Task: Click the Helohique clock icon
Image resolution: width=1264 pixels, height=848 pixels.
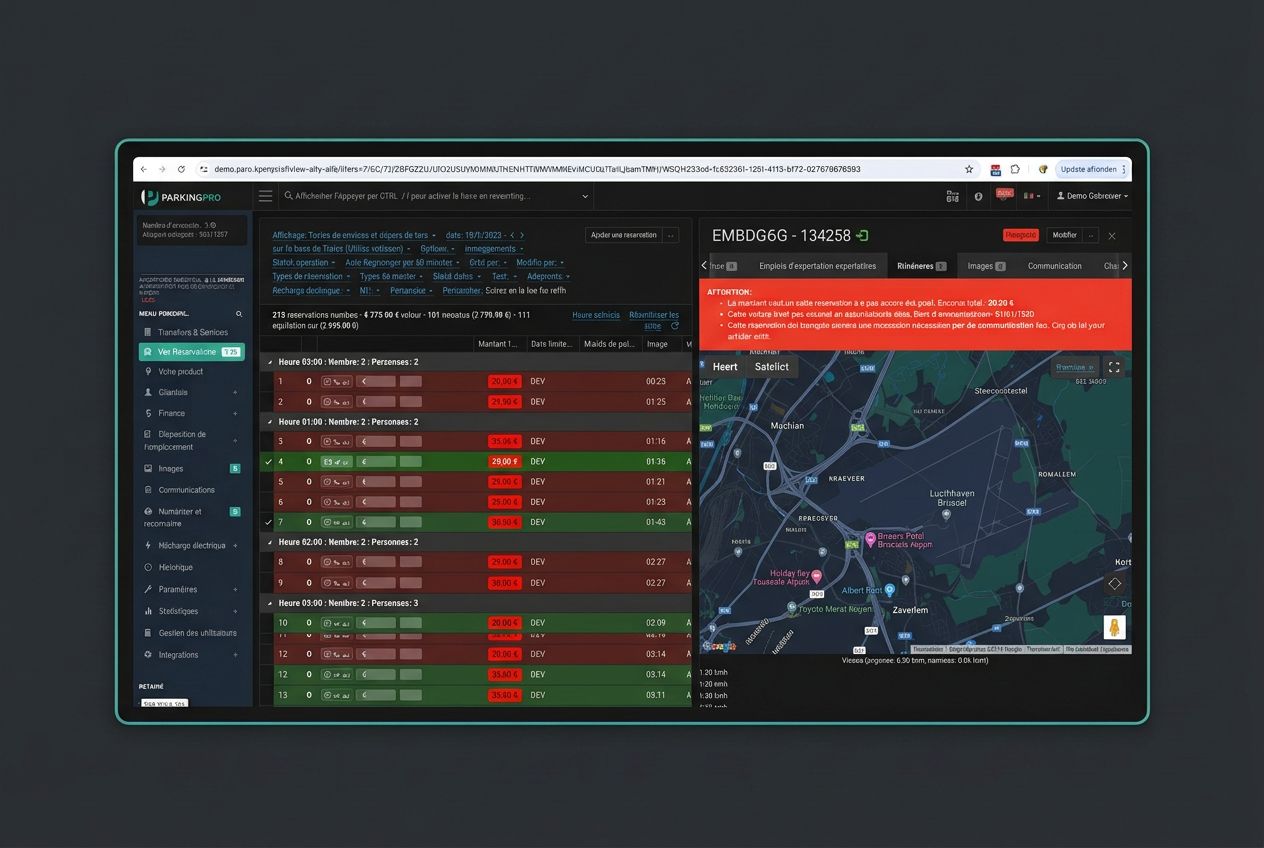Action: 149,567
